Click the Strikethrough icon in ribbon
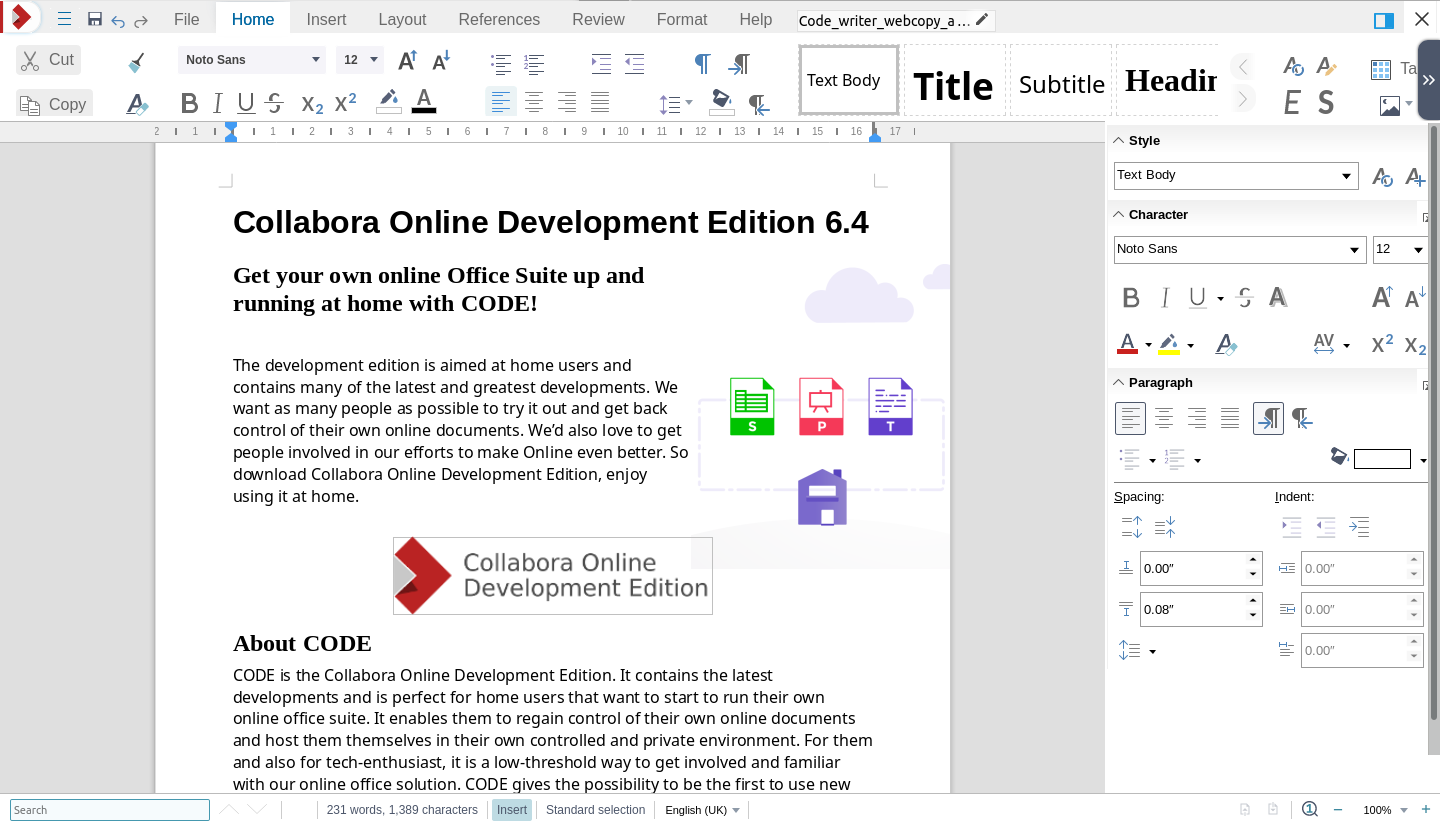Image resolution: width=1440 pixels, height=827 pixels. pyautogui.click(x=275, y=103)
